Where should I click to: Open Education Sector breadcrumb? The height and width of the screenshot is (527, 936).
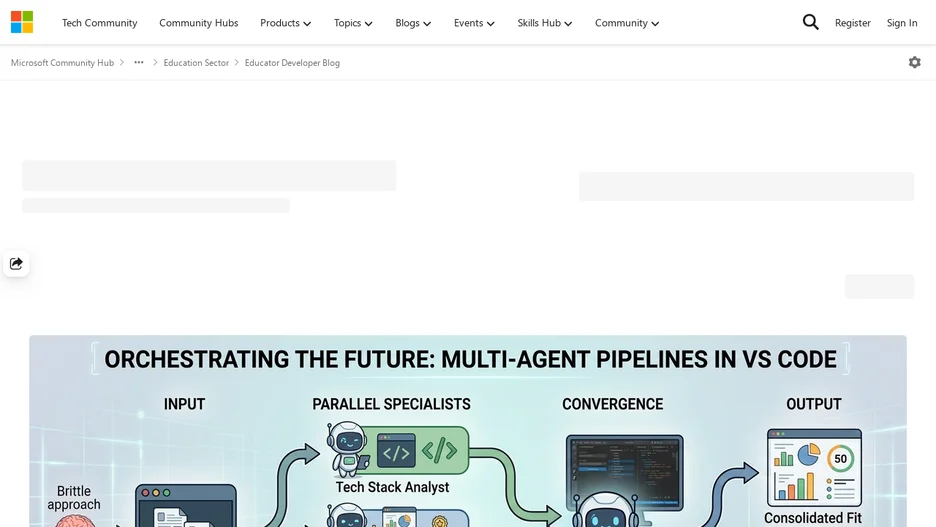pos(196,63)
